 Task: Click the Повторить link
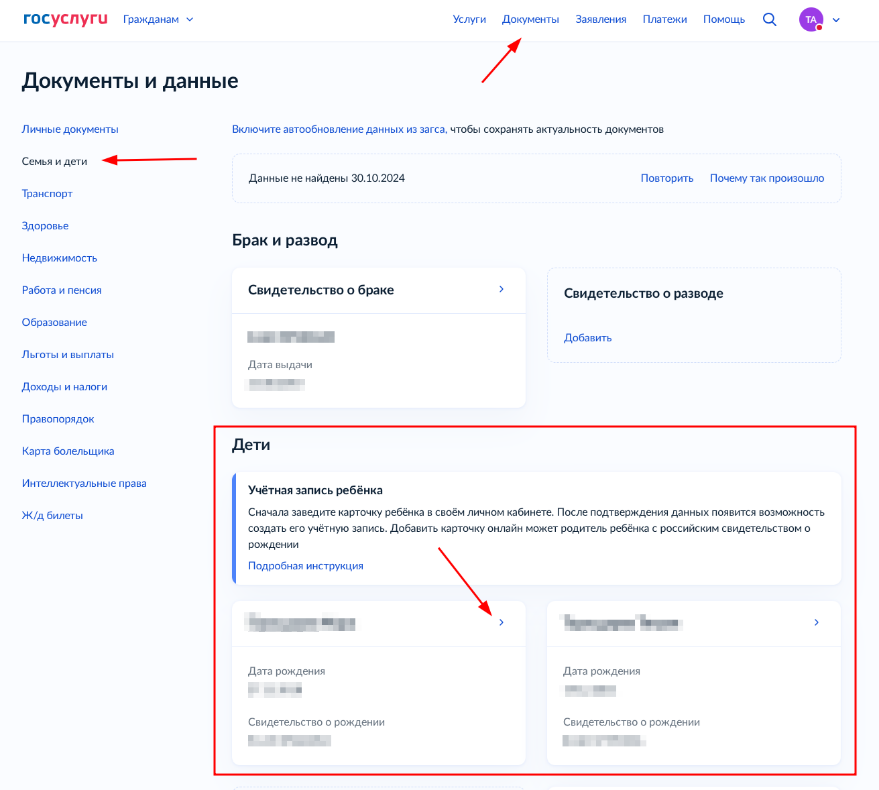pyautogui.click(x=667, y=178)
